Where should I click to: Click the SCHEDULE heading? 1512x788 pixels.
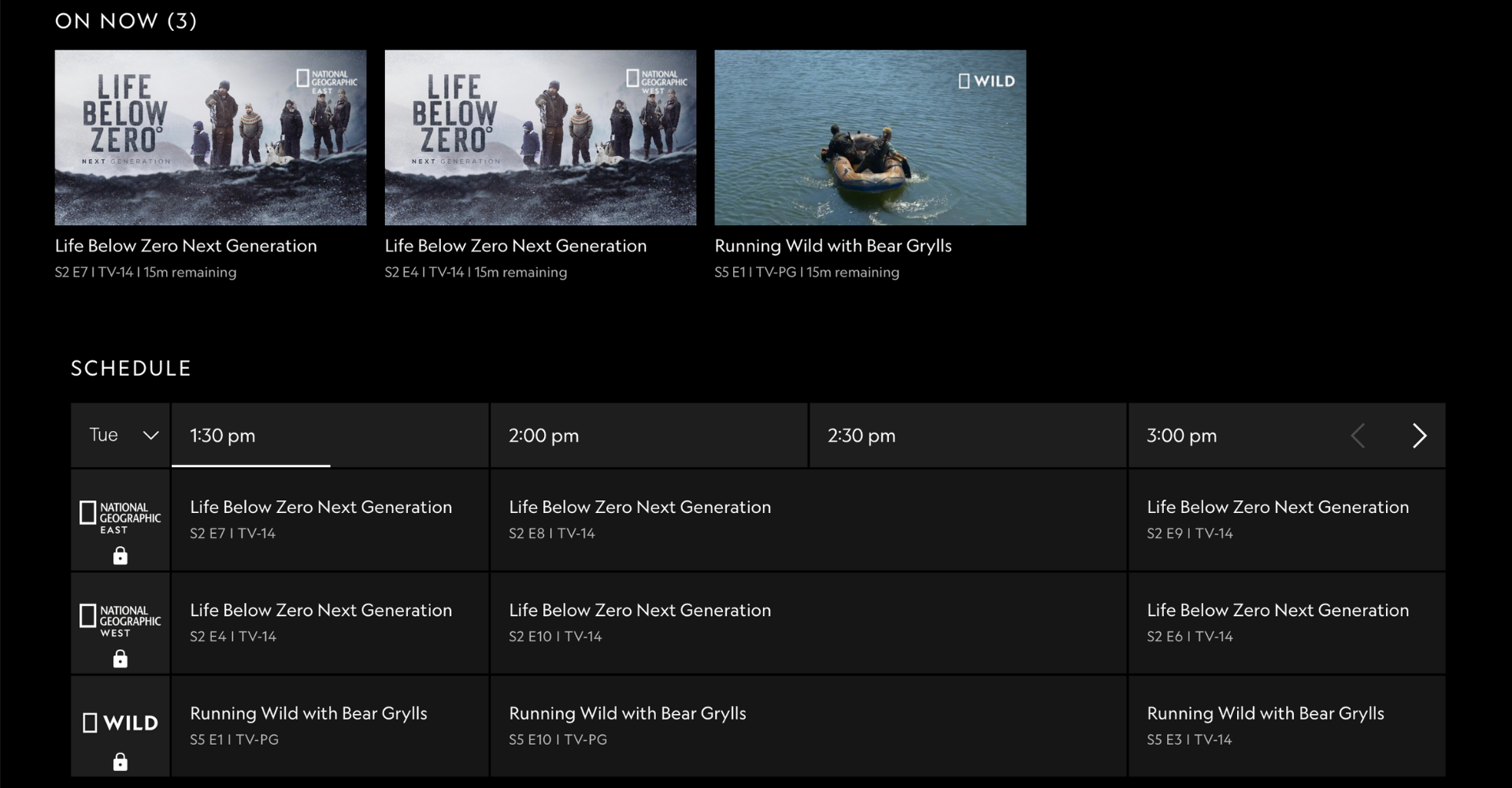(131, 369)
